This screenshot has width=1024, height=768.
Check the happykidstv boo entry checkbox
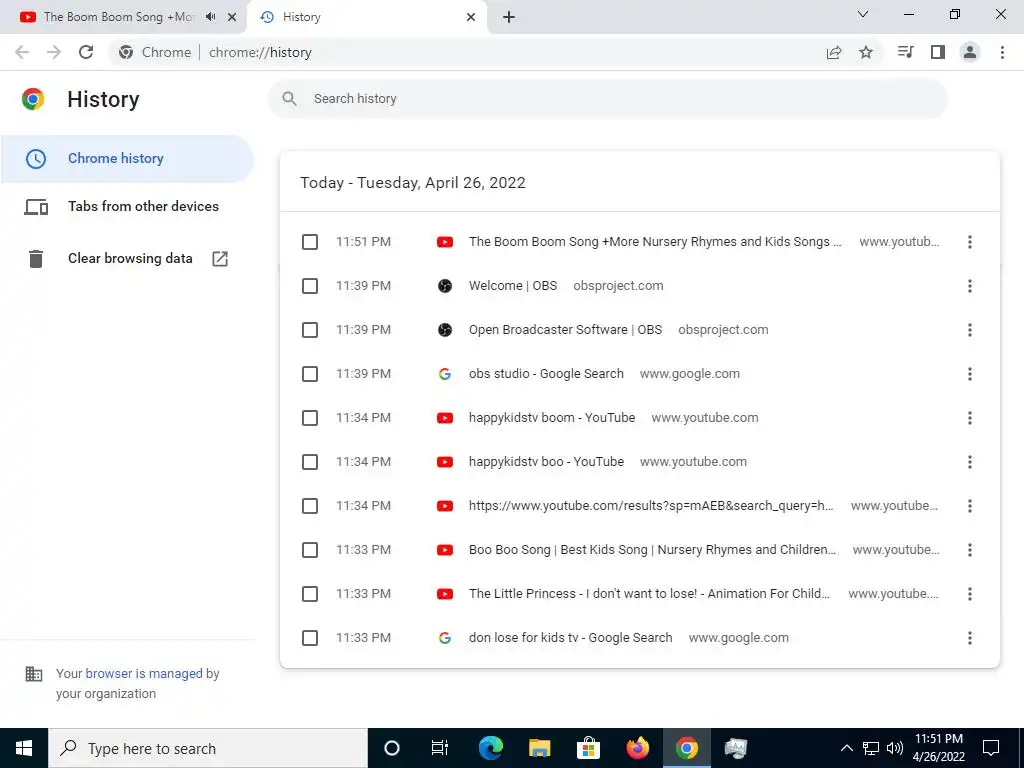point(310,462)
